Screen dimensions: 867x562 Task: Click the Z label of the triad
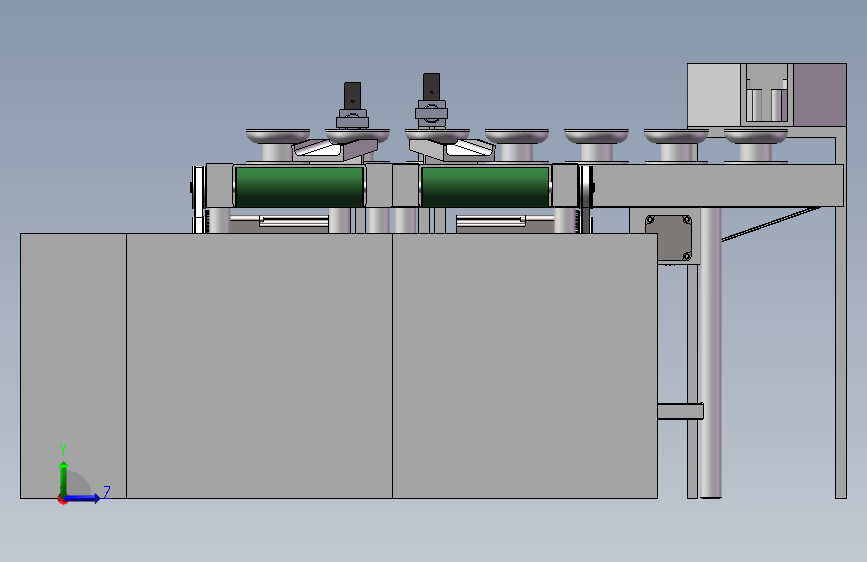coord(107,492)
